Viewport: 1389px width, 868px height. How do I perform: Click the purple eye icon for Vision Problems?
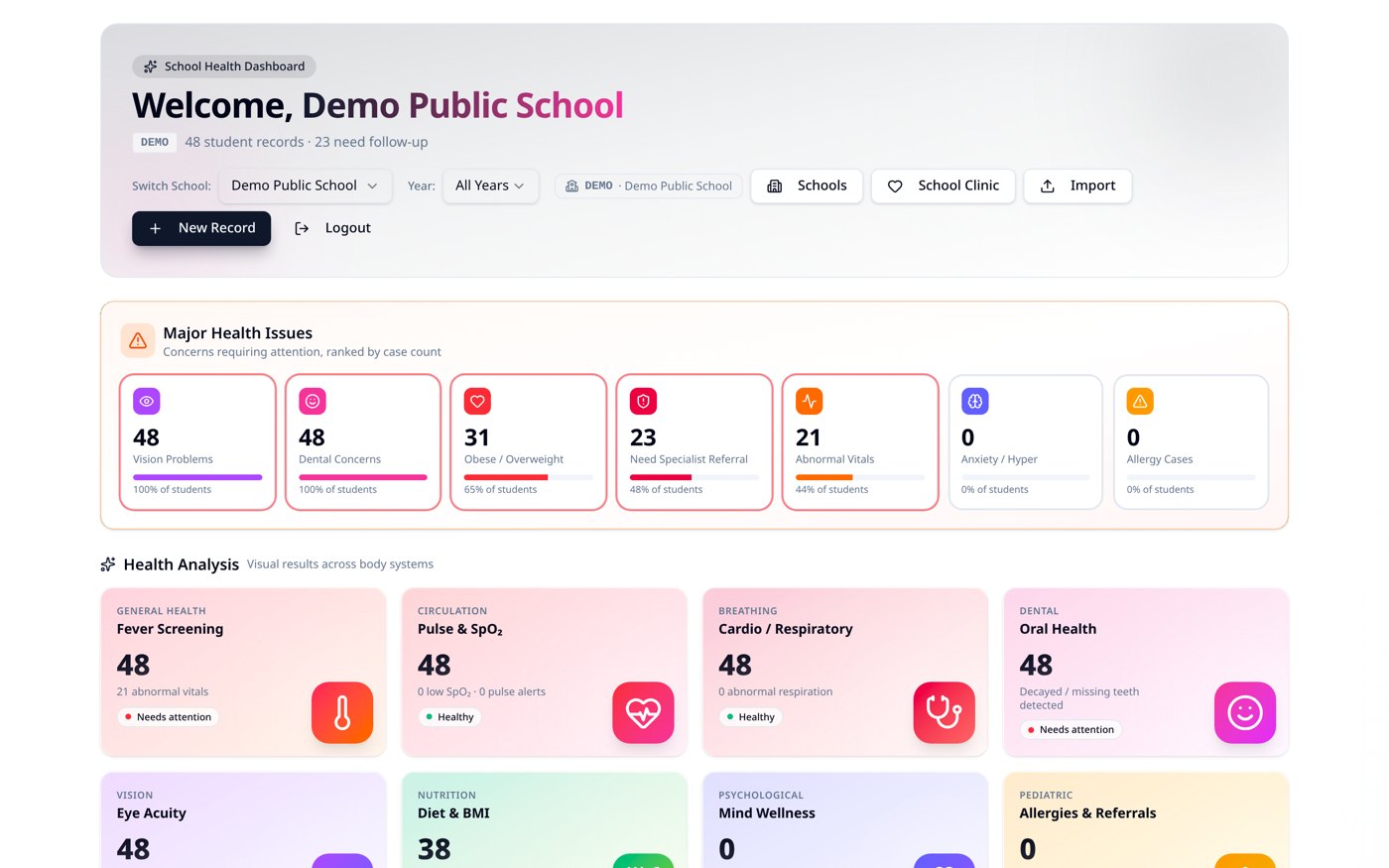pos(147,401)
